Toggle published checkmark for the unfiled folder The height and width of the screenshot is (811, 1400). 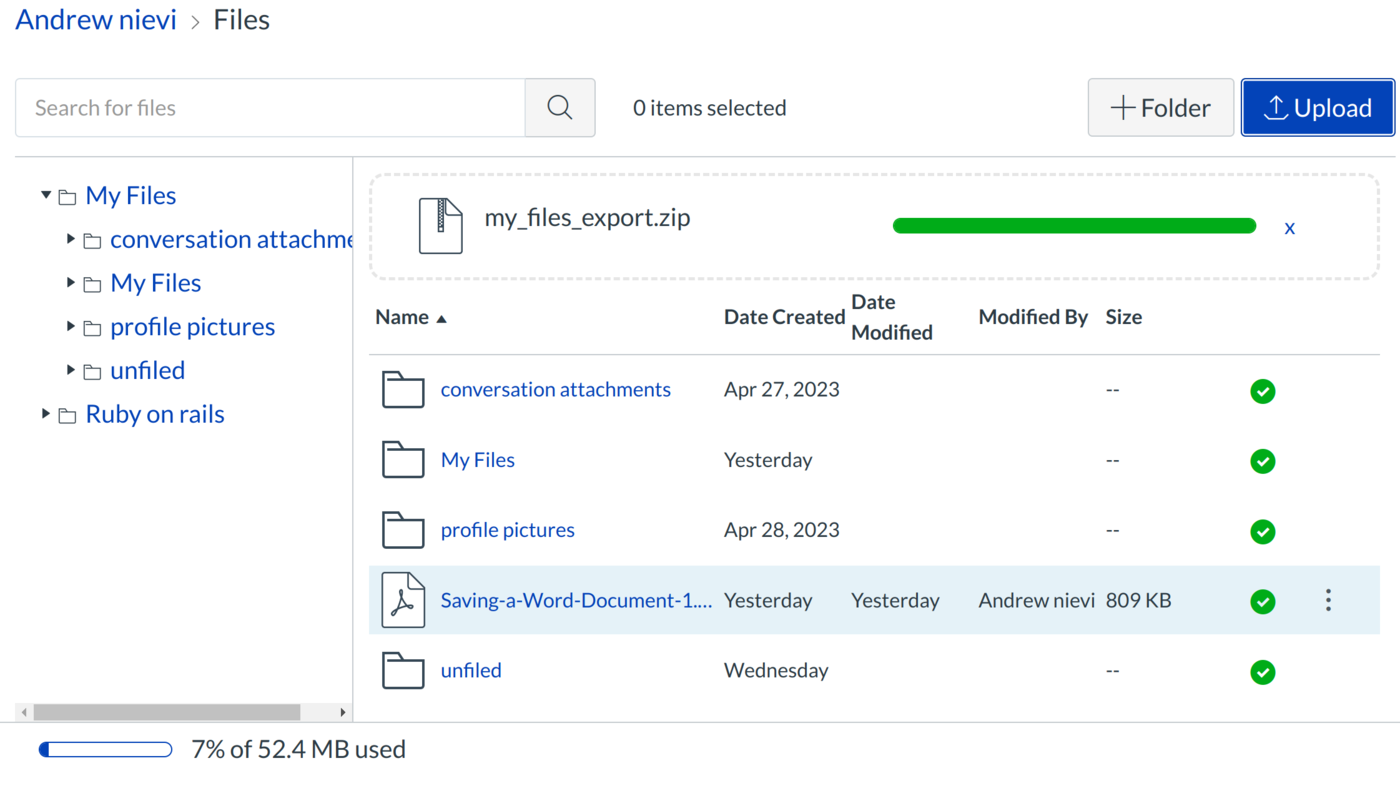click(x=1262, y=672)
